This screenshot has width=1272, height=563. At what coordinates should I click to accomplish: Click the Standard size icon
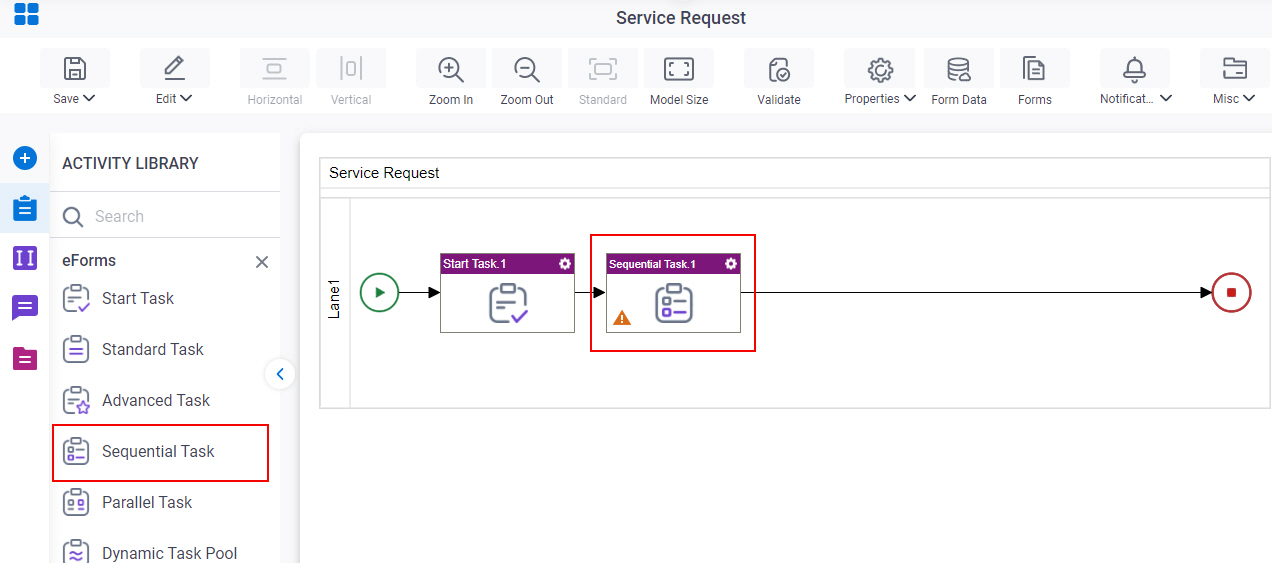603,69
